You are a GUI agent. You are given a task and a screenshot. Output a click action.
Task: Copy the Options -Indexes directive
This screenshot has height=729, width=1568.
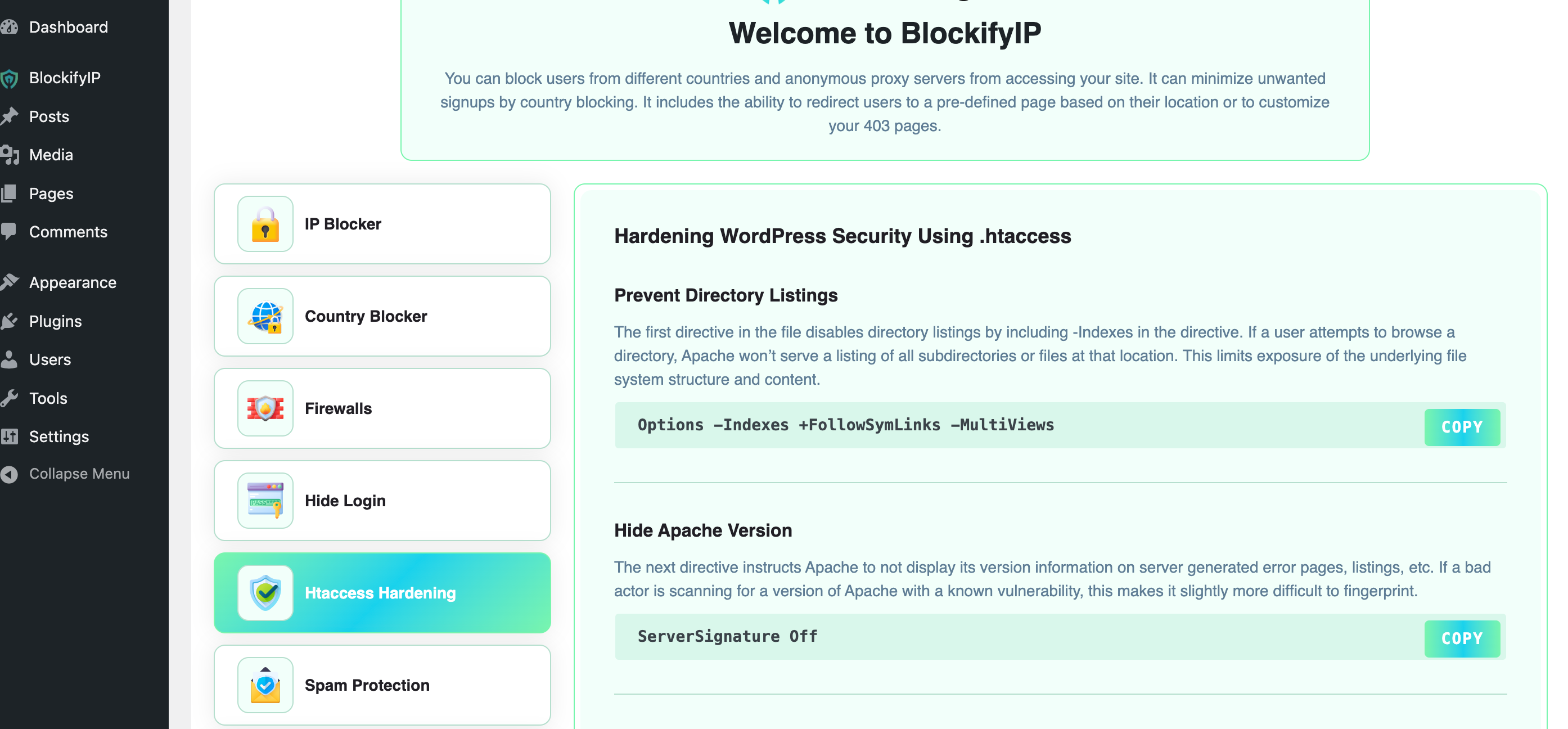[1462, 427]
